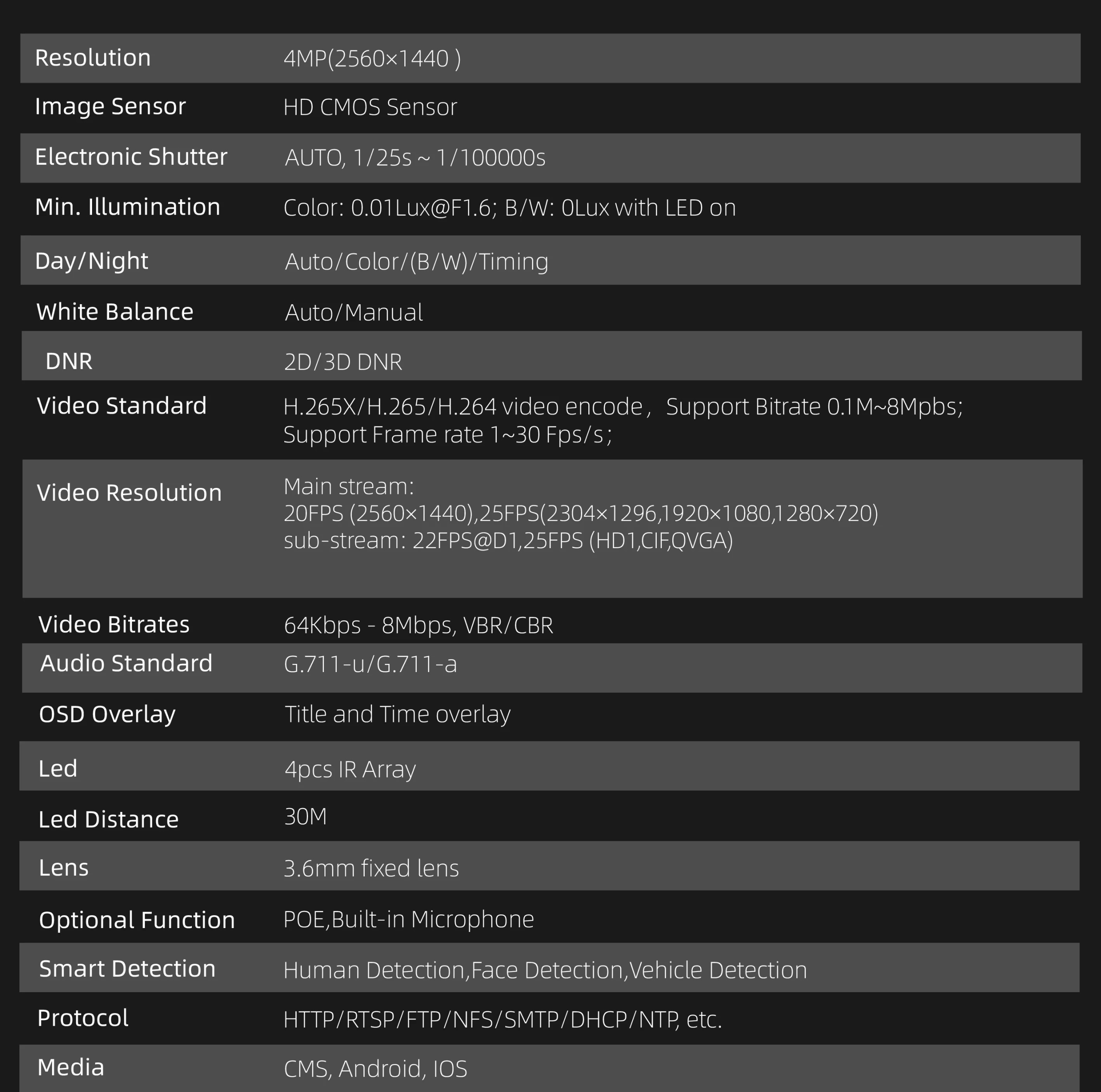
Task: Select the Main stream text line
Action: 349,487
